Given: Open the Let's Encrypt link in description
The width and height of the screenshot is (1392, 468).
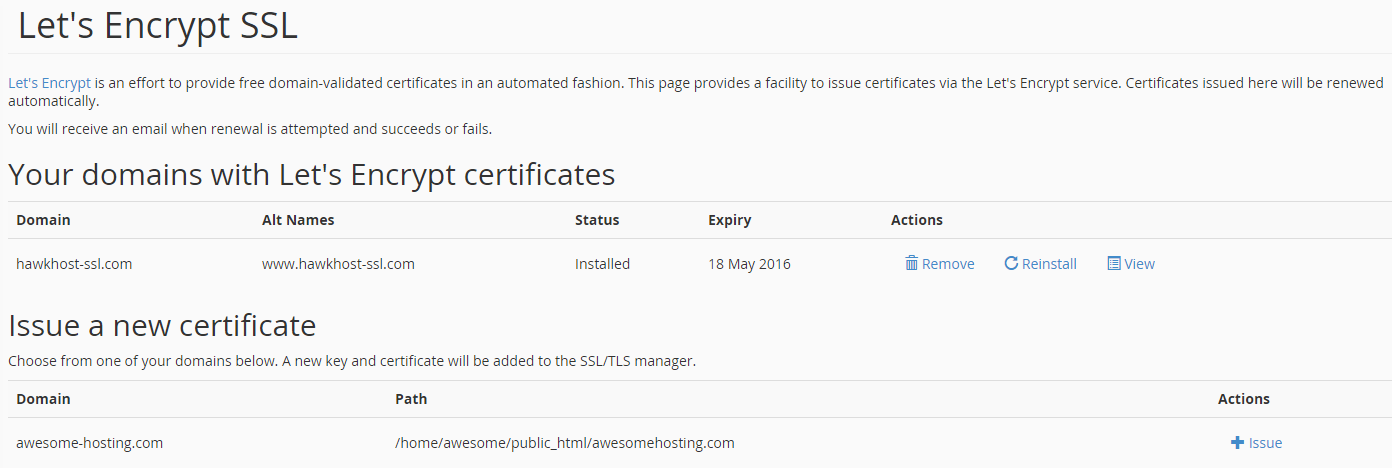Looking at the screenshot, I should click(49, 83).
